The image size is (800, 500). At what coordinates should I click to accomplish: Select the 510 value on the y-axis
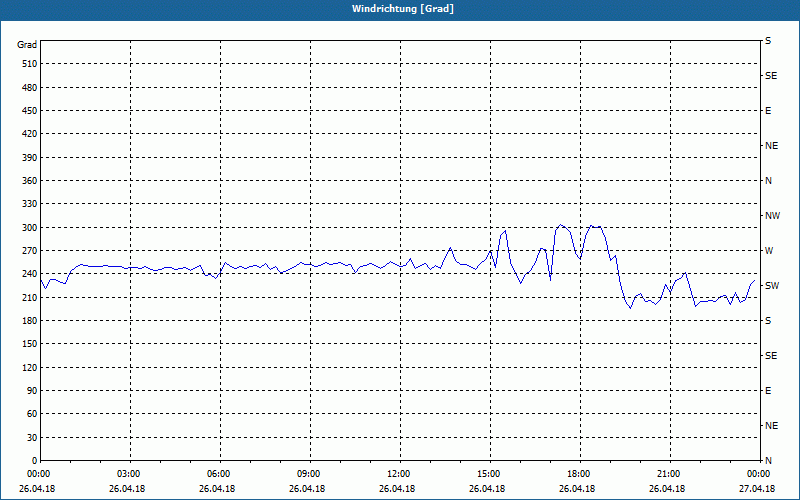pyautogui.click(x=30, y=64)
